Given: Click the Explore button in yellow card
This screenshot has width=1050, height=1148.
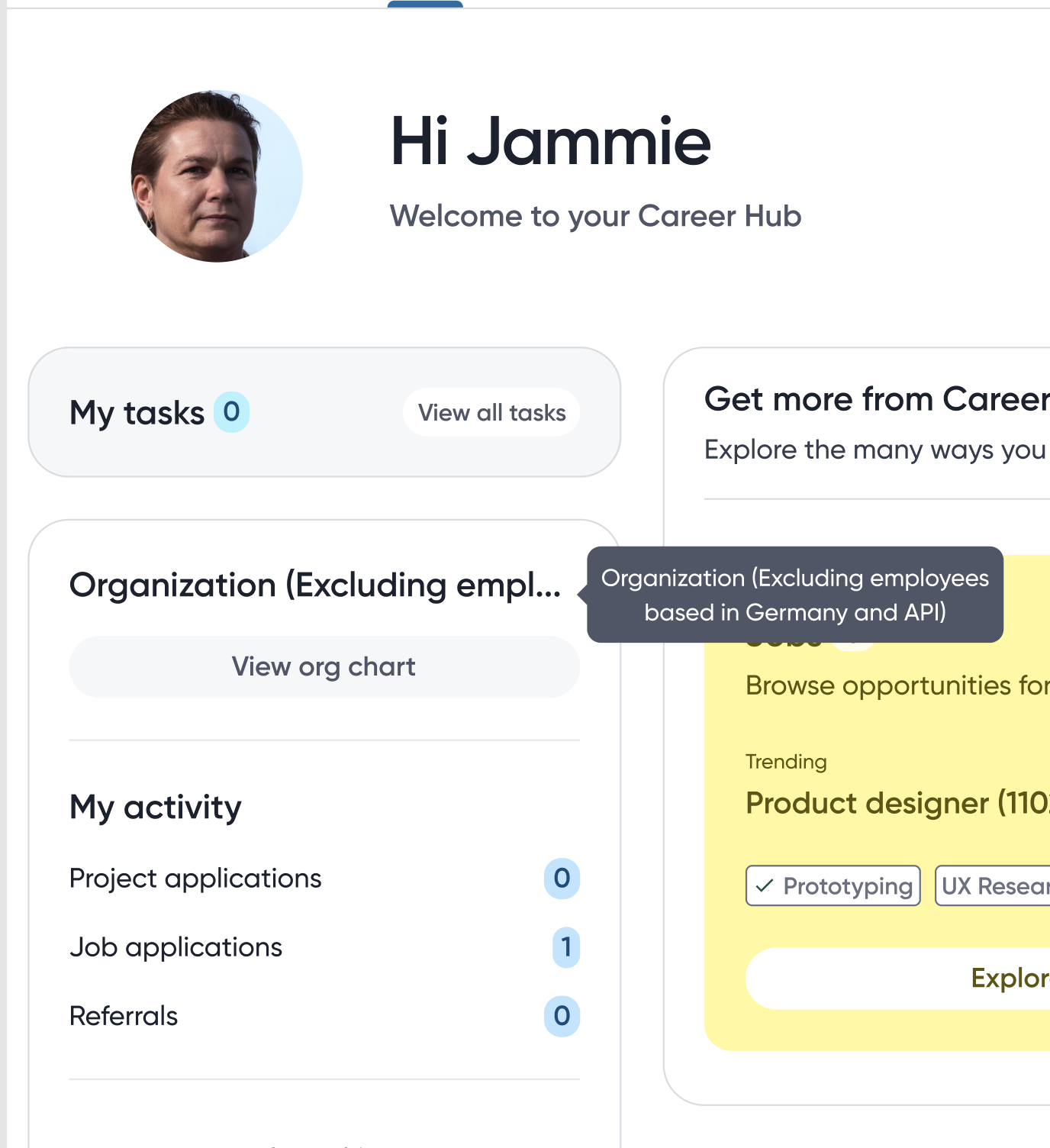Looking at the screenshot, I should [x=897, y=979].
